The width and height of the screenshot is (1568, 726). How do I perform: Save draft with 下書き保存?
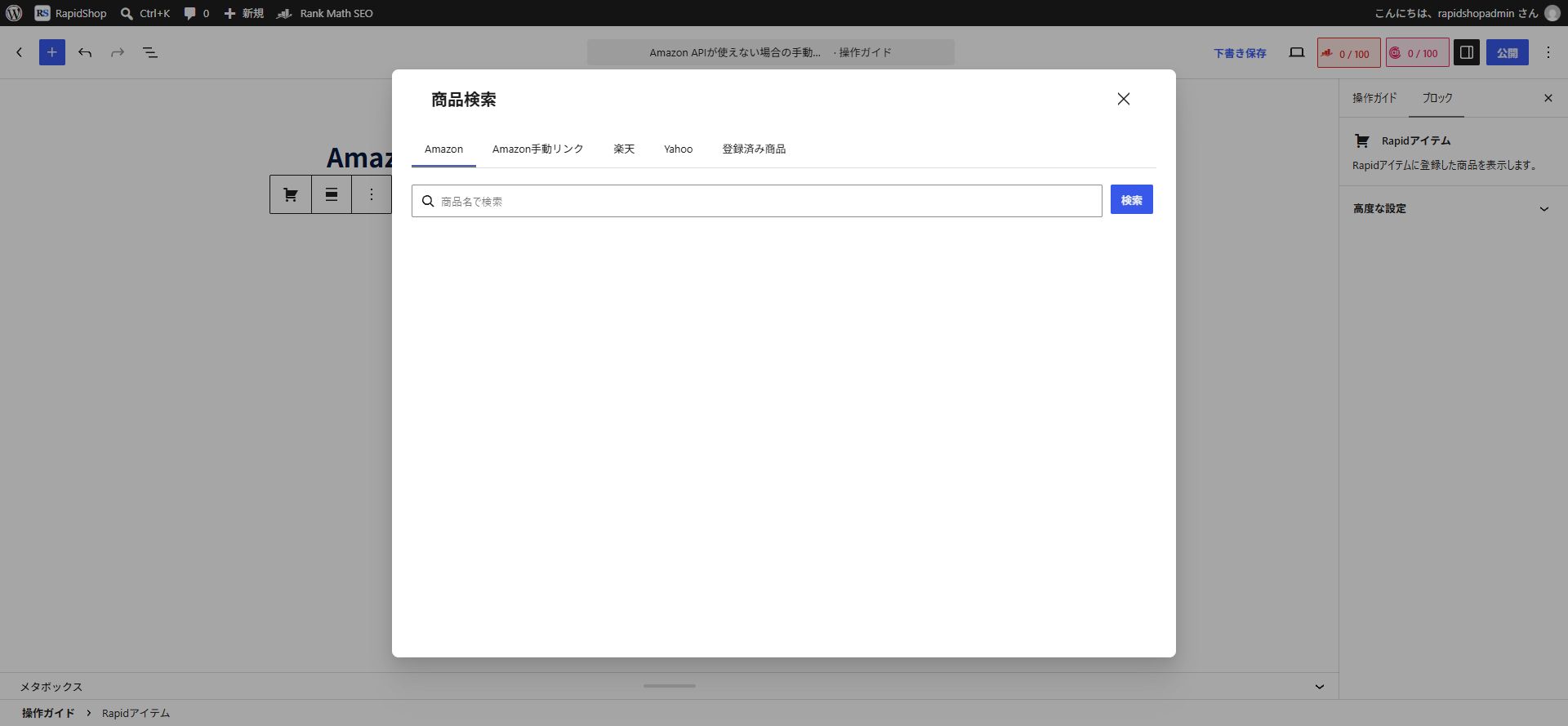pyautogui.click(x=1240, y=53)
